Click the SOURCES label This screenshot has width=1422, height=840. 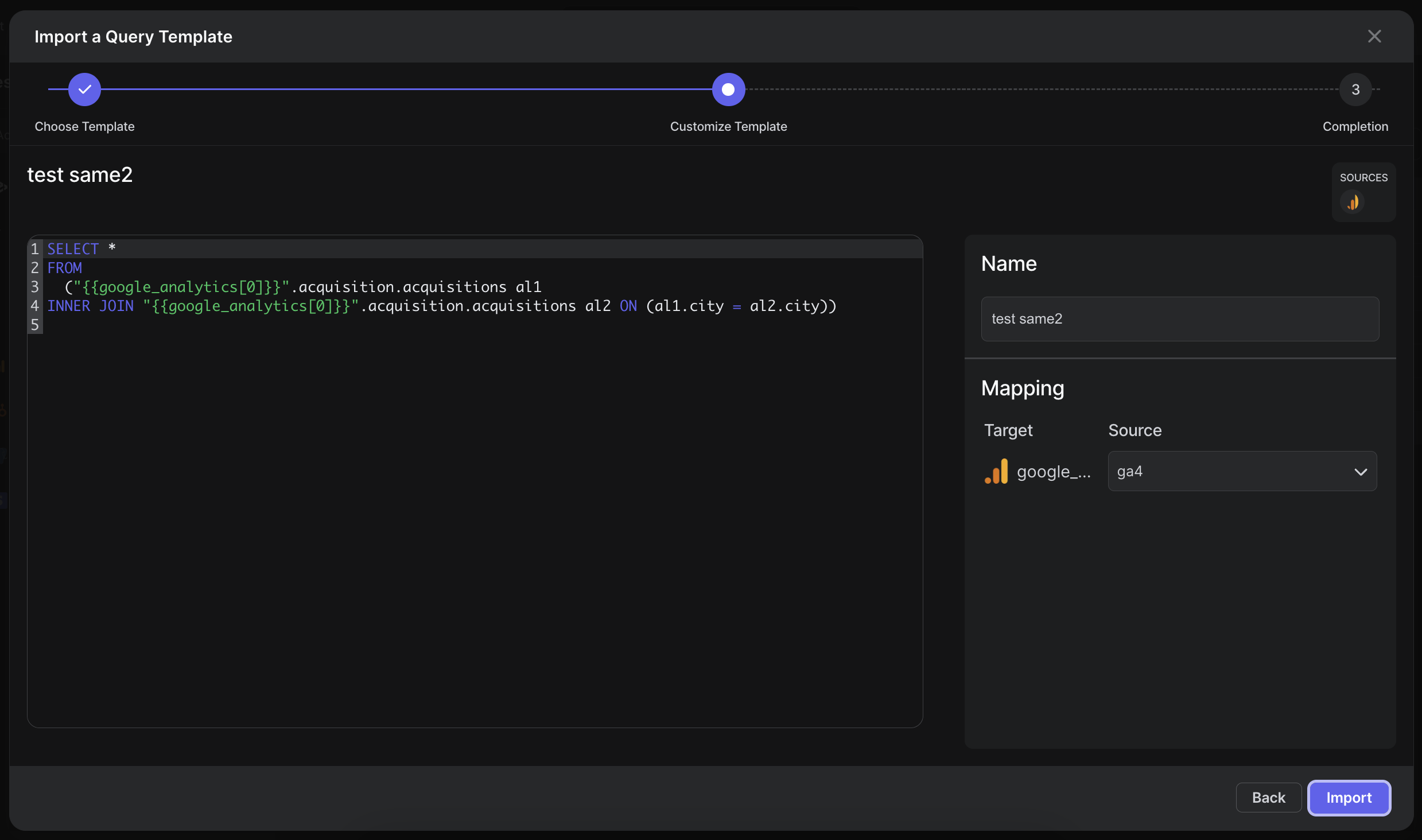click(1363, 178)
